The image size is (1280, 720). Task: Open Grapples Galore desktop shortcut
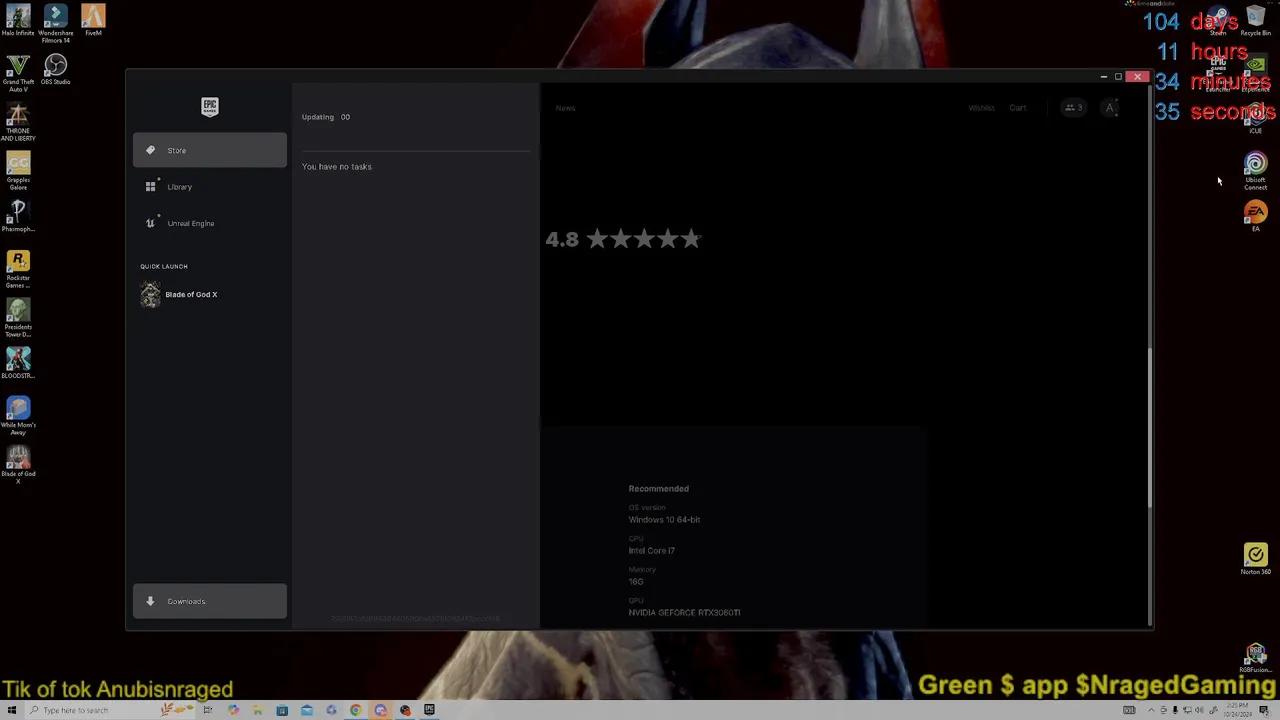[x=18, y=171]
